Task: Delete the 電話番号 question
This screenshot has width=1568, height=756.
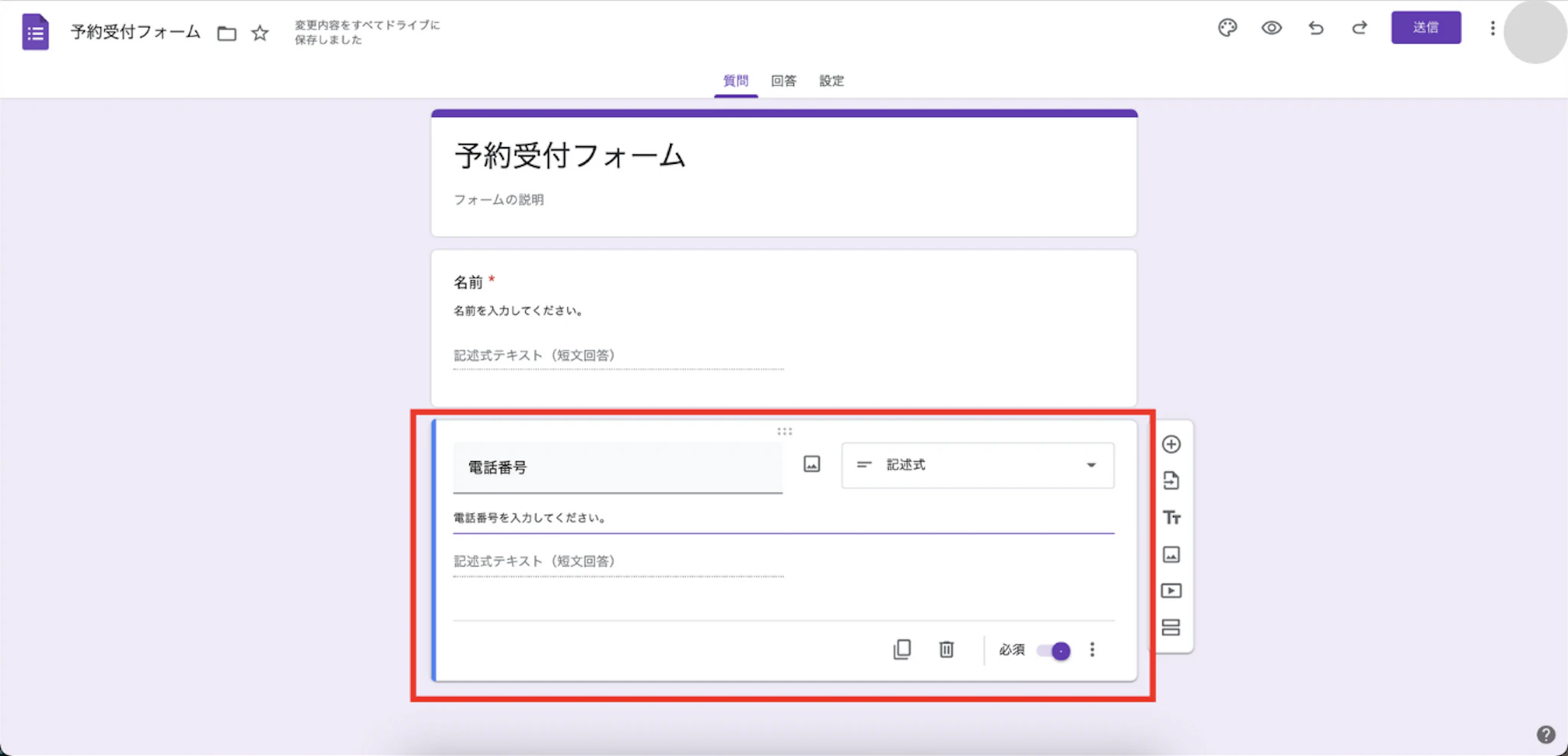Action: pyautogui.click(x=946, y=650)
